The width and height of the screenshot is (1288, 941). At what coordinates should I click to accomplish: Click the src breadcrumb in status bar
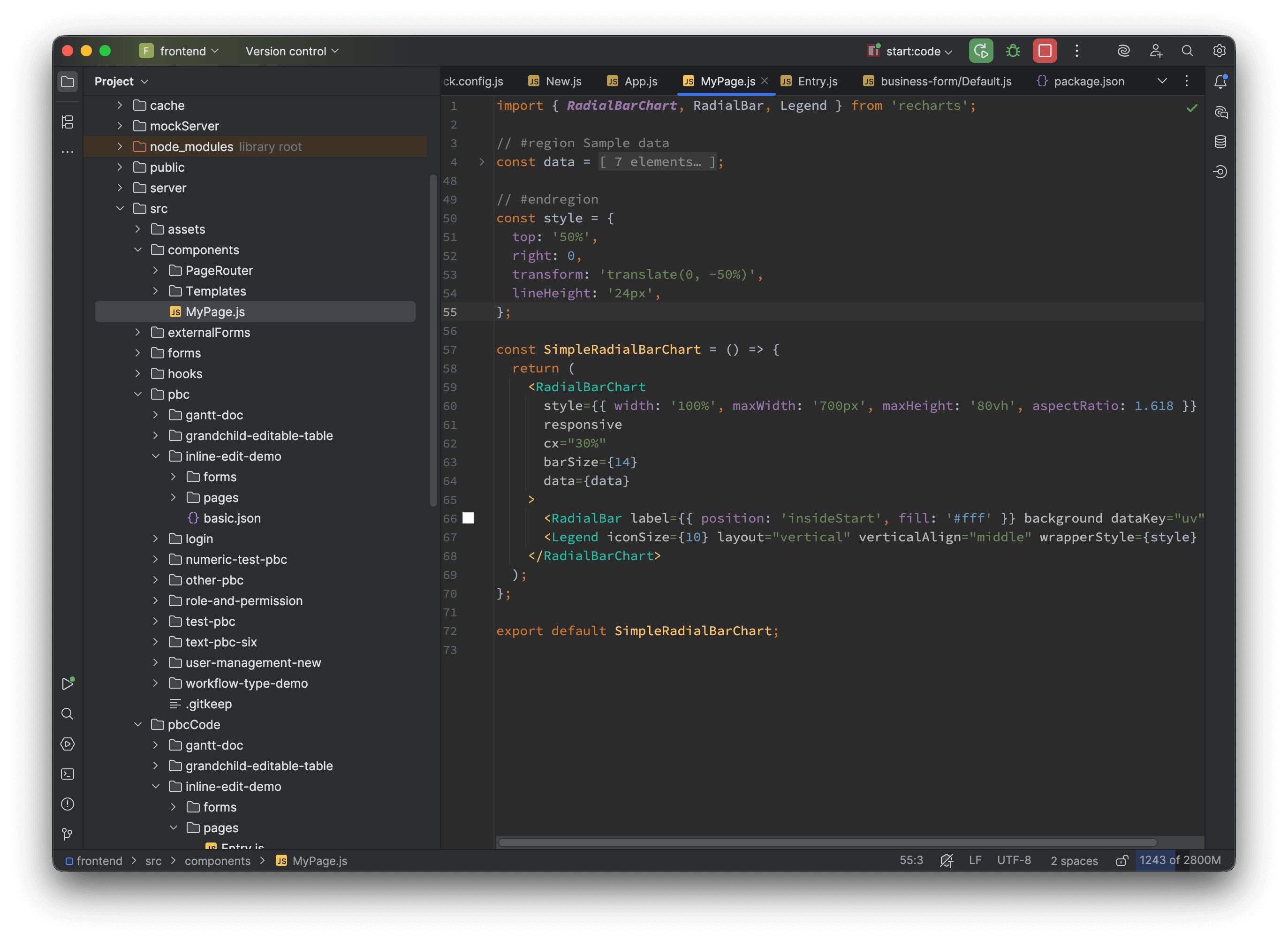153,861
